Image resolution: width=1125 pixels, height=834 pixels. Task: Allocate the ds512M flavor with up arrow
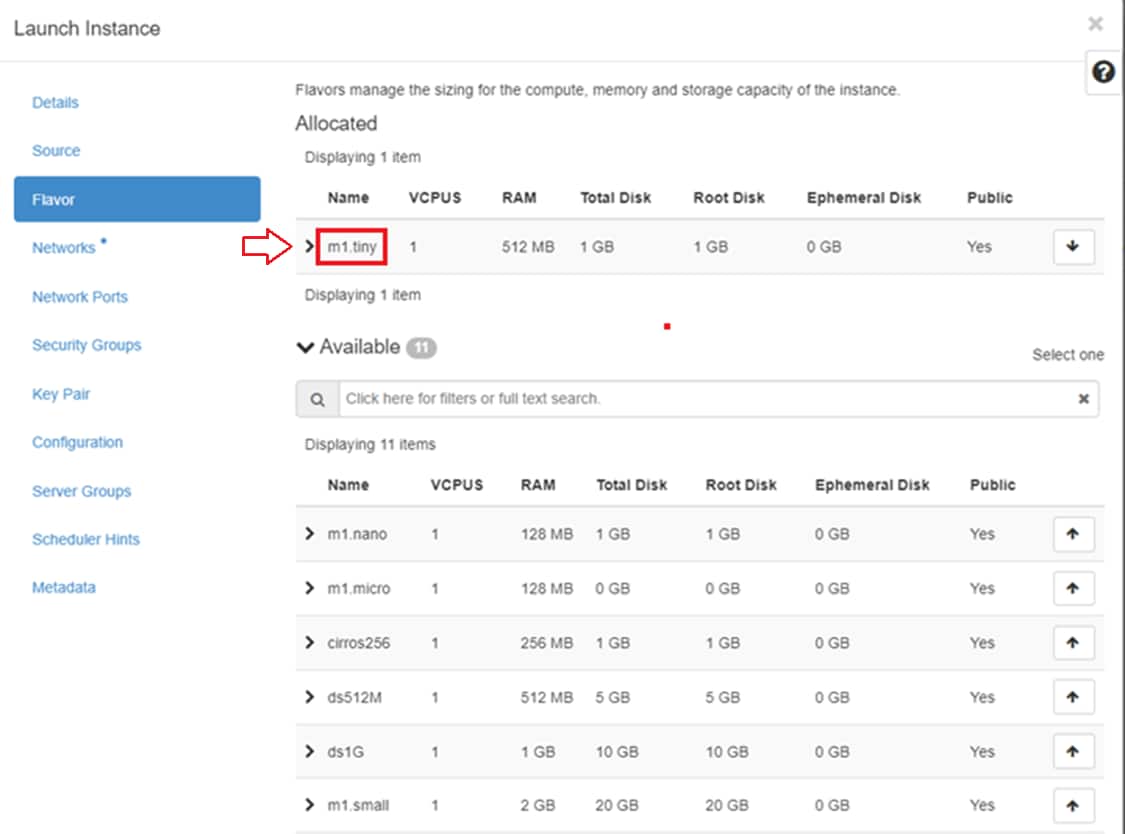click(x=1073, y=697)
